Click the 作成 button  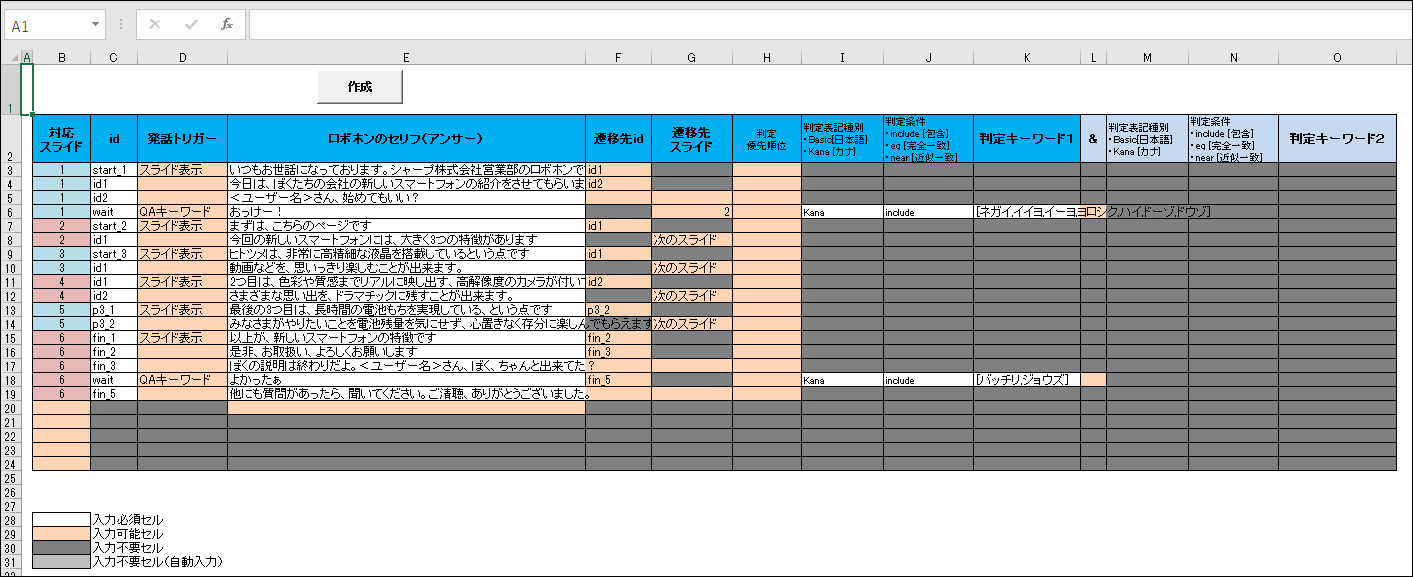click(x=360, y=87)
